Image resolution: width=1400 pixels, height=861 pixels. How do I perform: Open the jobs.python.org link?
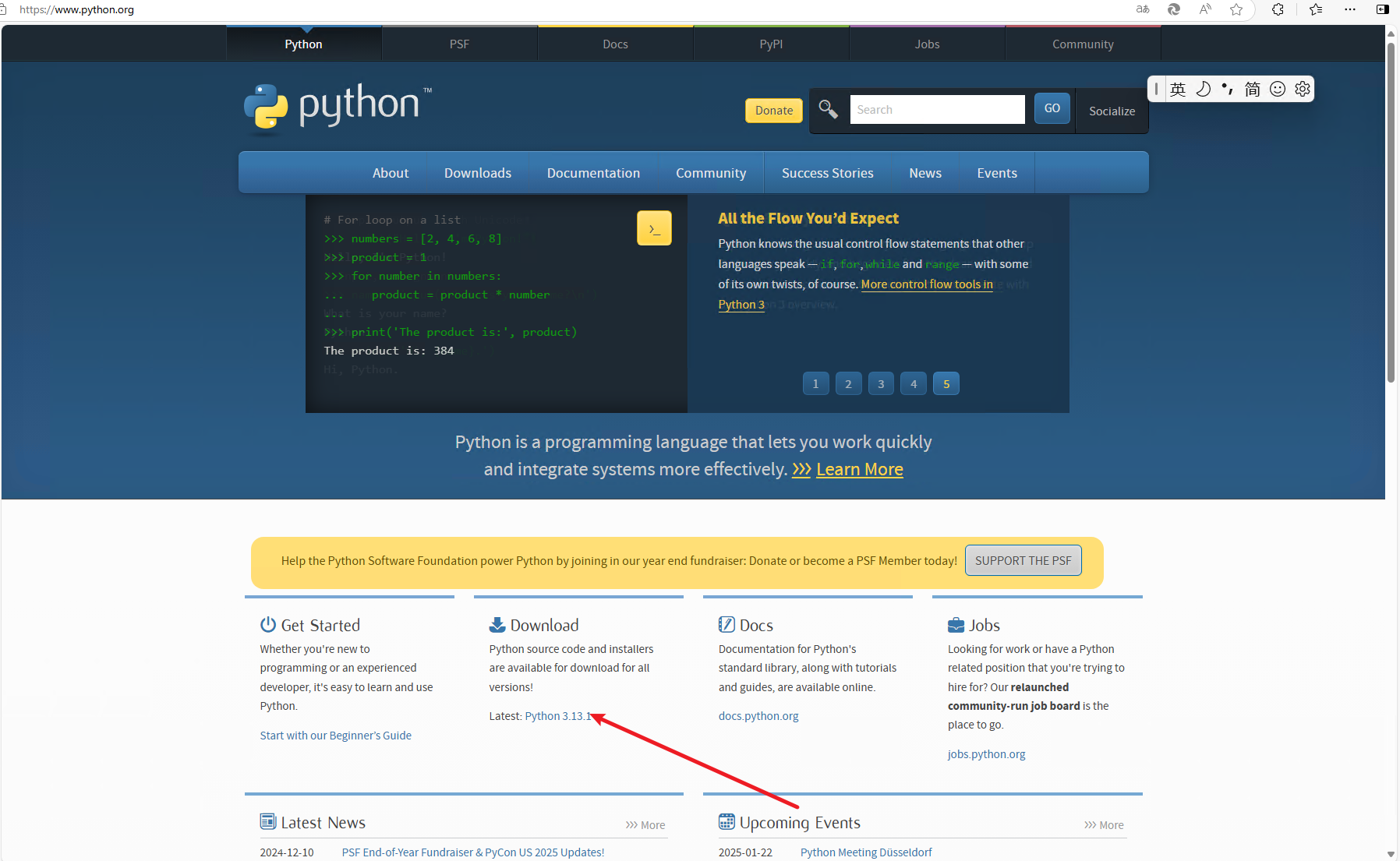(986, 754)
